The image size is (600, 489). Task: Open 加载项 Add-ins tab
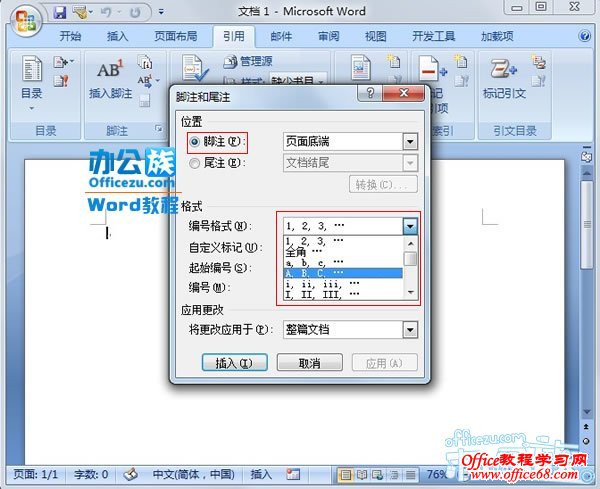point(497,36)
